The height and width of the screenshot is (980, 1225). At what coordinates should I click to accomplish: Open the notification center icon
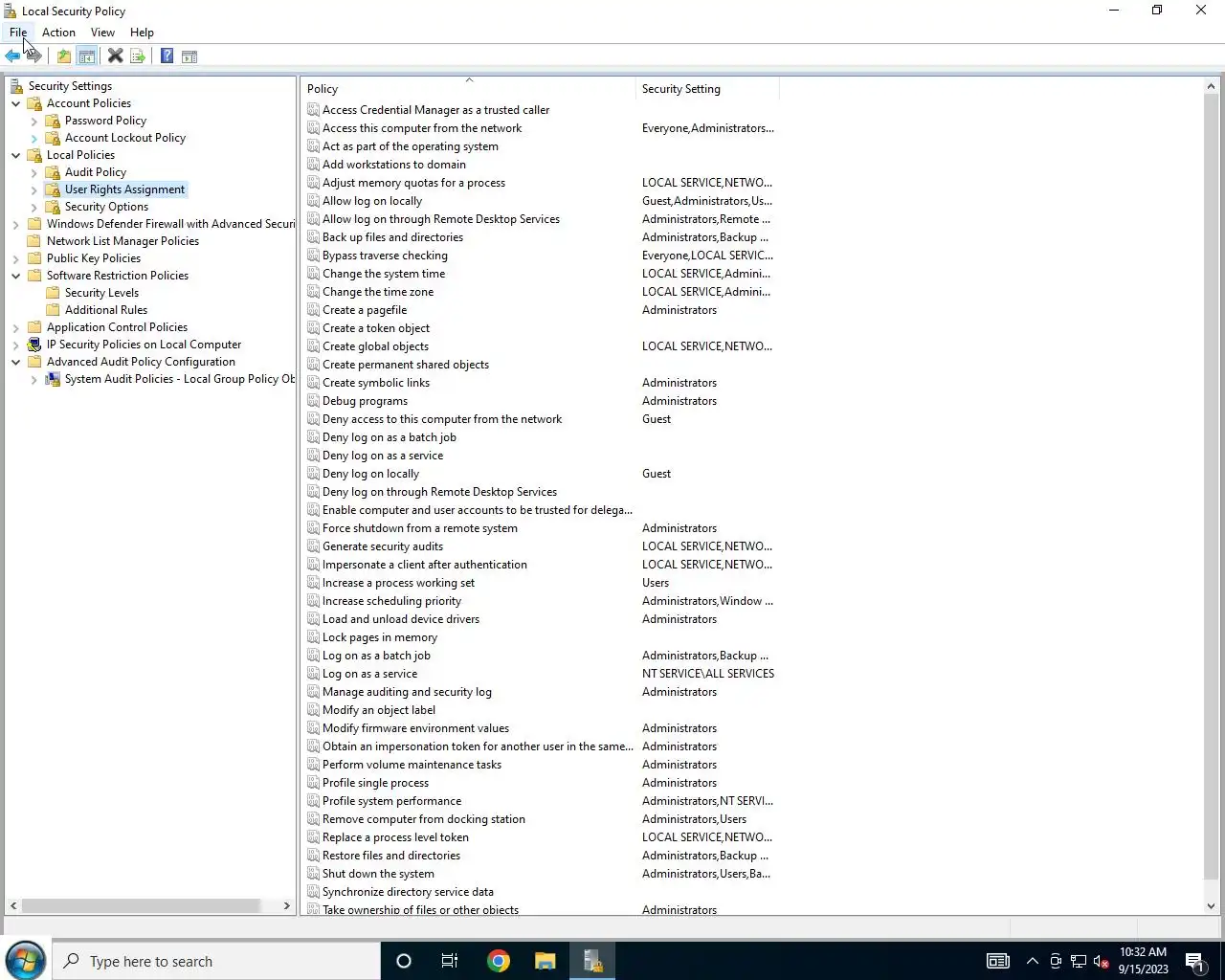tap(1195, 961)
